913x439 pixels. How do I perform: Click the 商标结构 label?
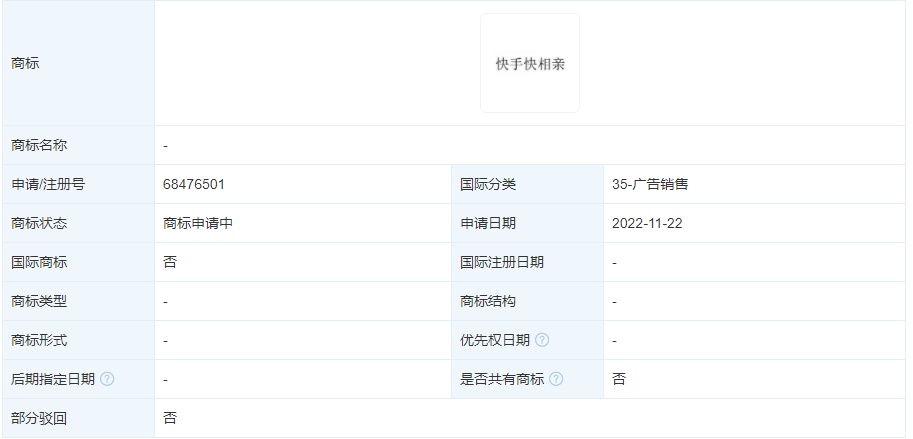(x=488, y=302)
